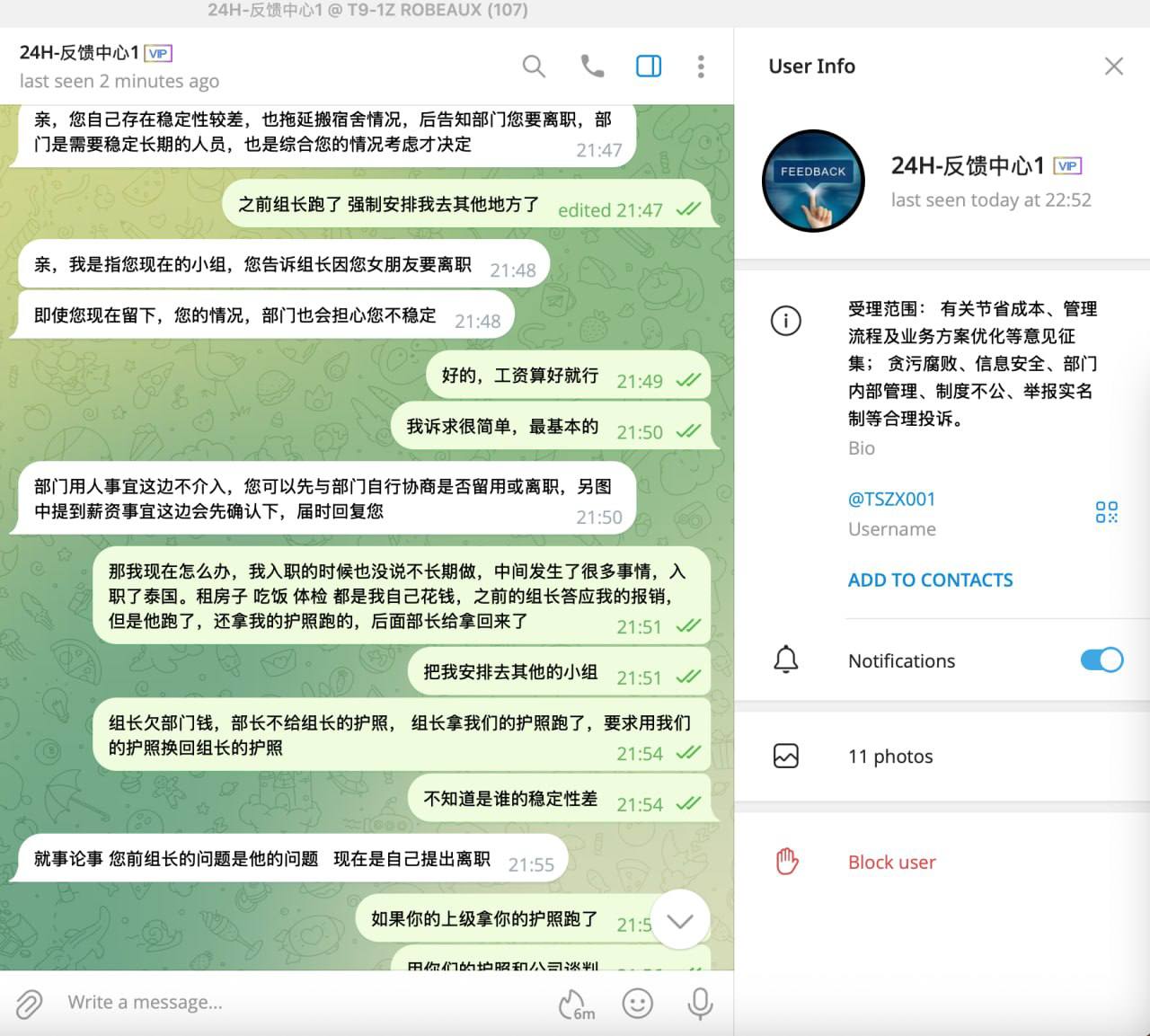
Task: Open the 11 photos shared media
Action: pyautogui.click(x=942, y=757)
